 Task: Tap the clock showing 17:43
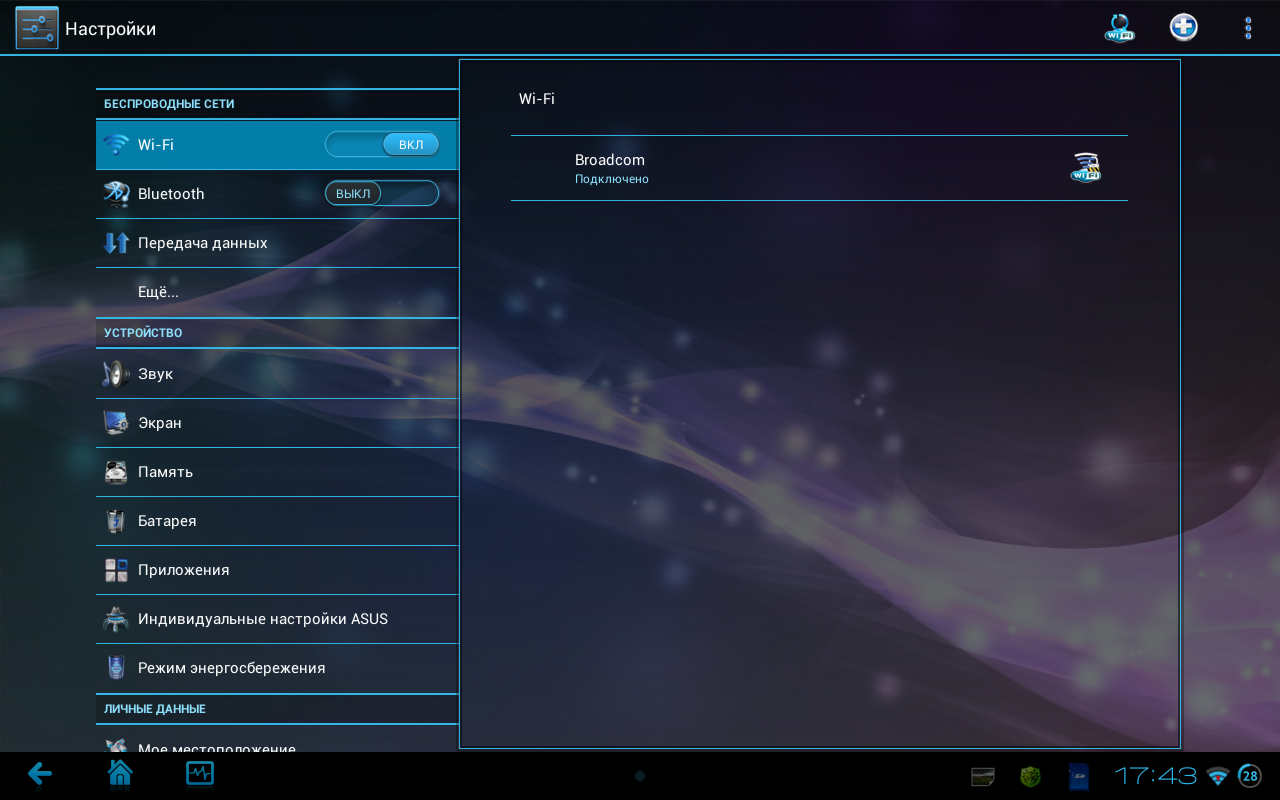coord(1155,776)
